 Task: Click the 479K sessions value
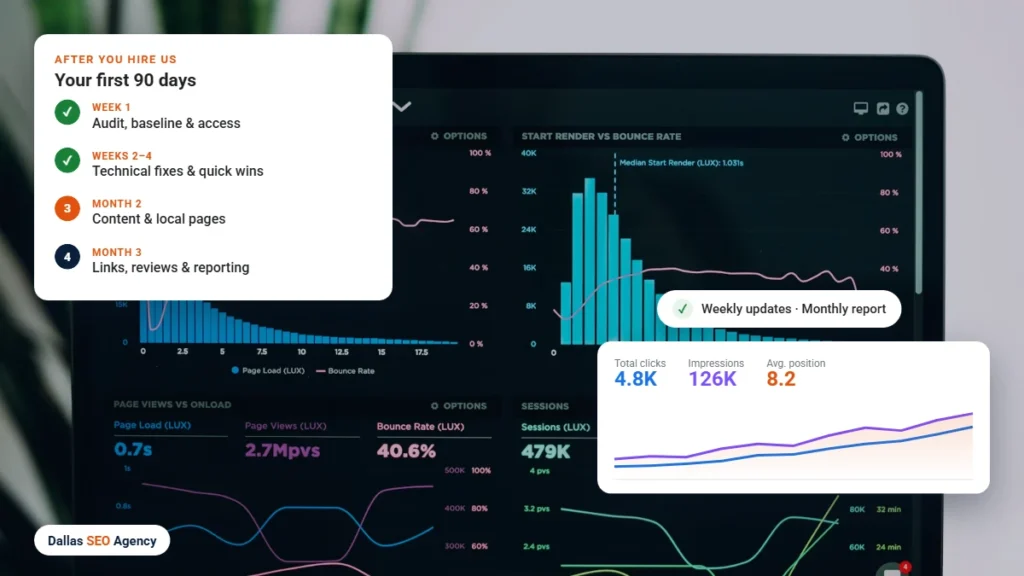(x=545, y=452)
